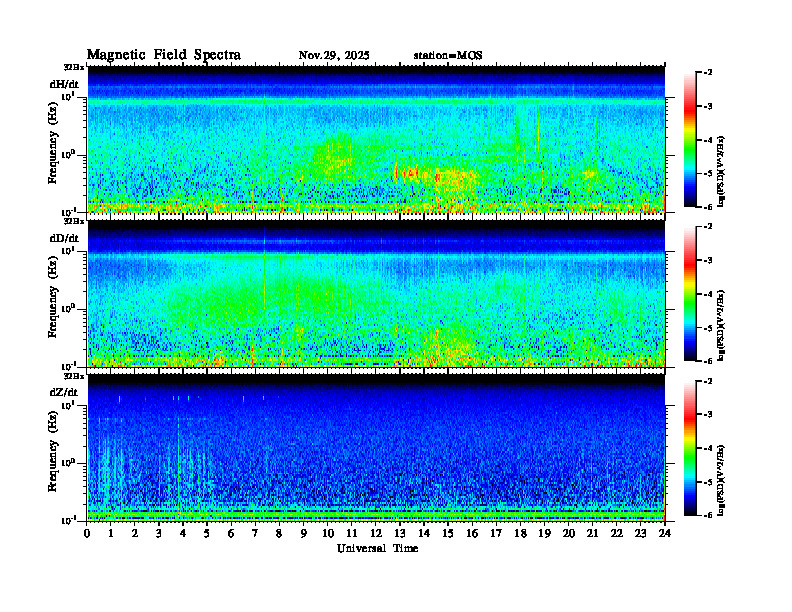This screenshot has width=792, height=612.
Task: Click hour tick "14" on the time axis
Action: tap(424, 534)
